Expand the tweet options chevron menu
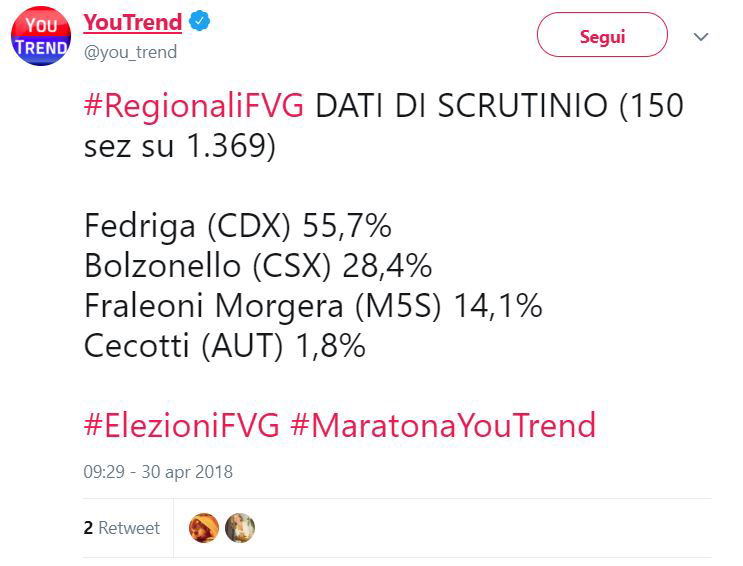743x566 pixels. click(x=701, y=37)
